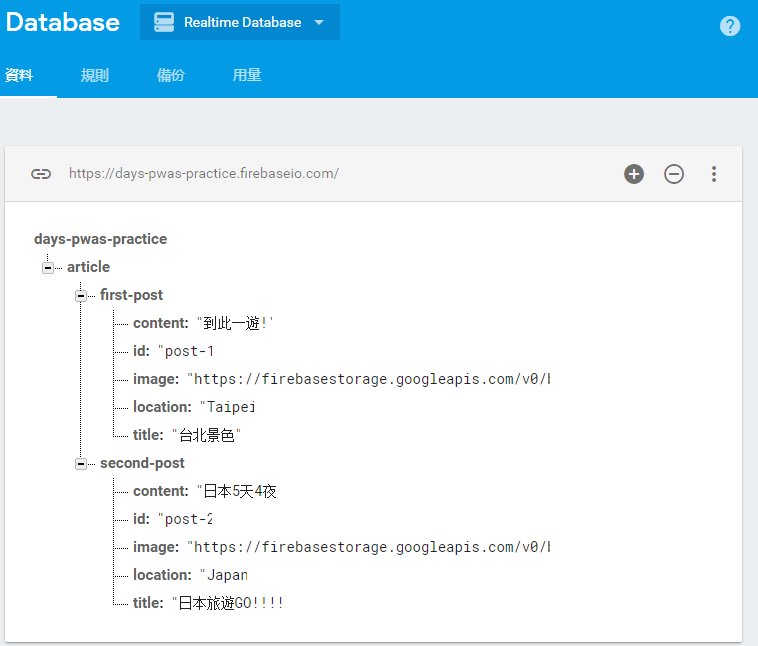Select the first-post node label
Screen dimensions: 758x646
coord(131,295)
